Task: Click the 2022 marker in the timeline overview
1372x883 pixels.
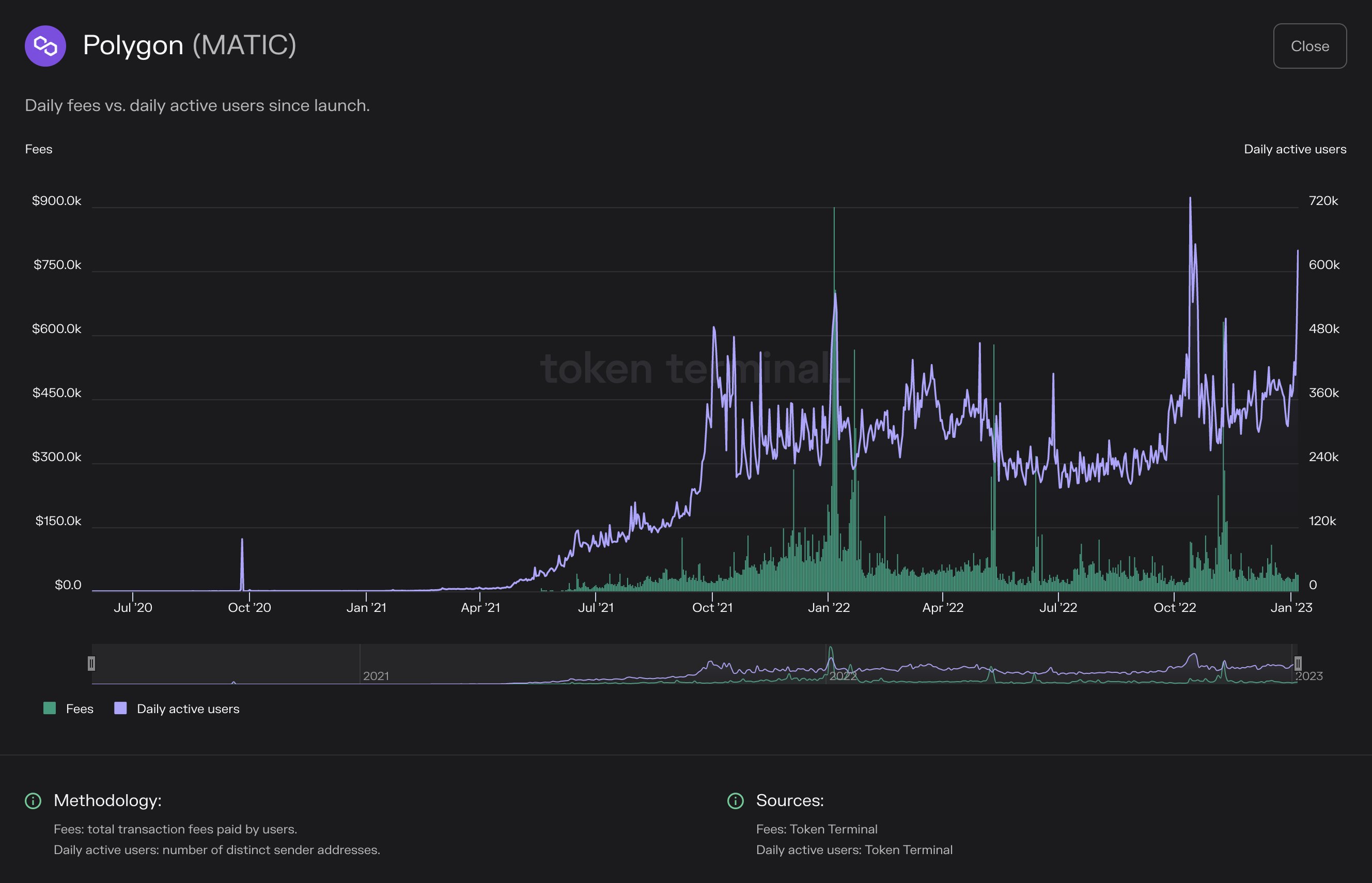Action: pyautogui.click(x=844, y=676)
